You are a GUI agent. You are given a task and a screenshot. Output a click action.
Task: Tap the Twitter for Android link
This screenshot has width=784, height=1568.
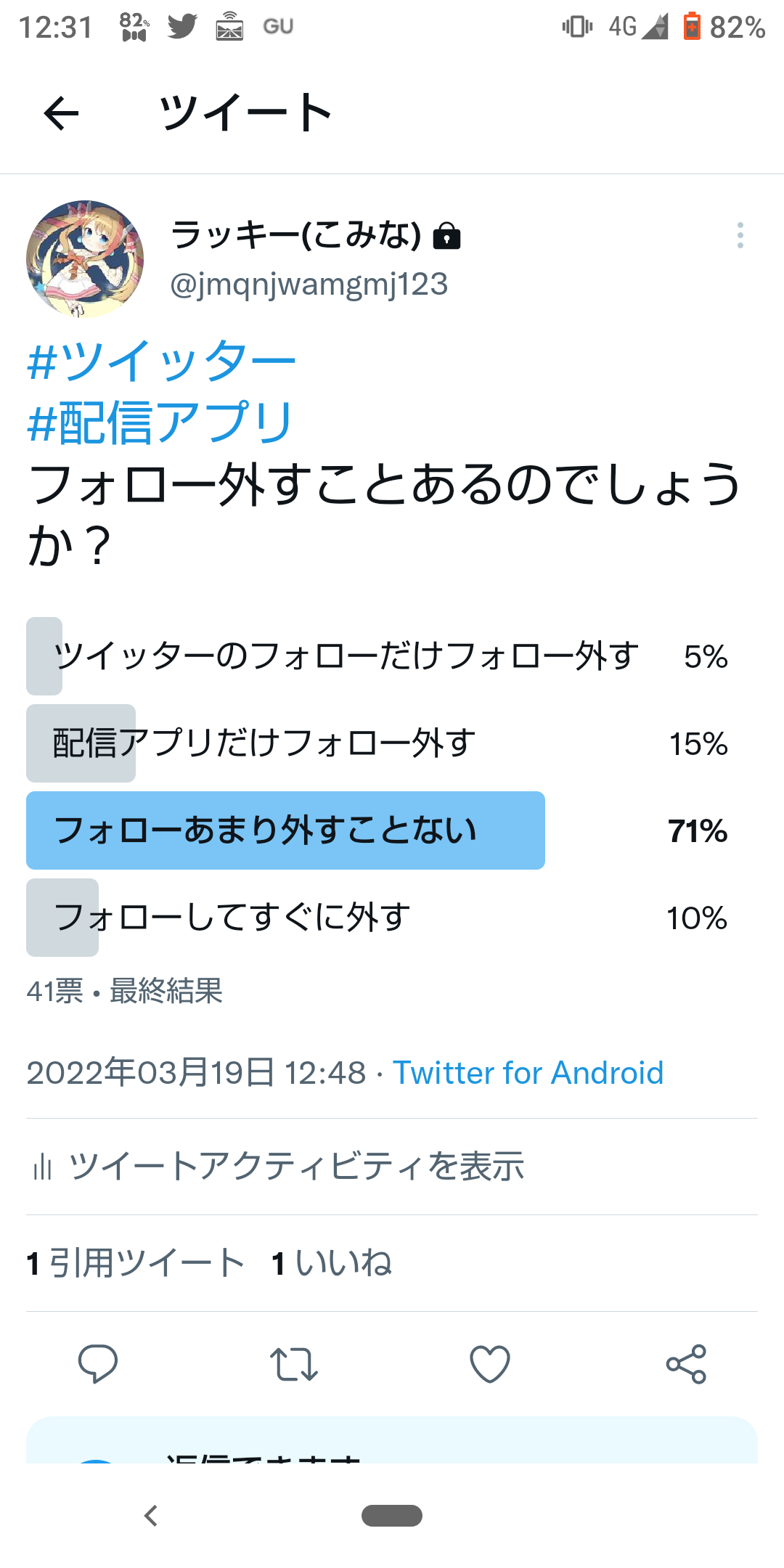coord(528,1073)
